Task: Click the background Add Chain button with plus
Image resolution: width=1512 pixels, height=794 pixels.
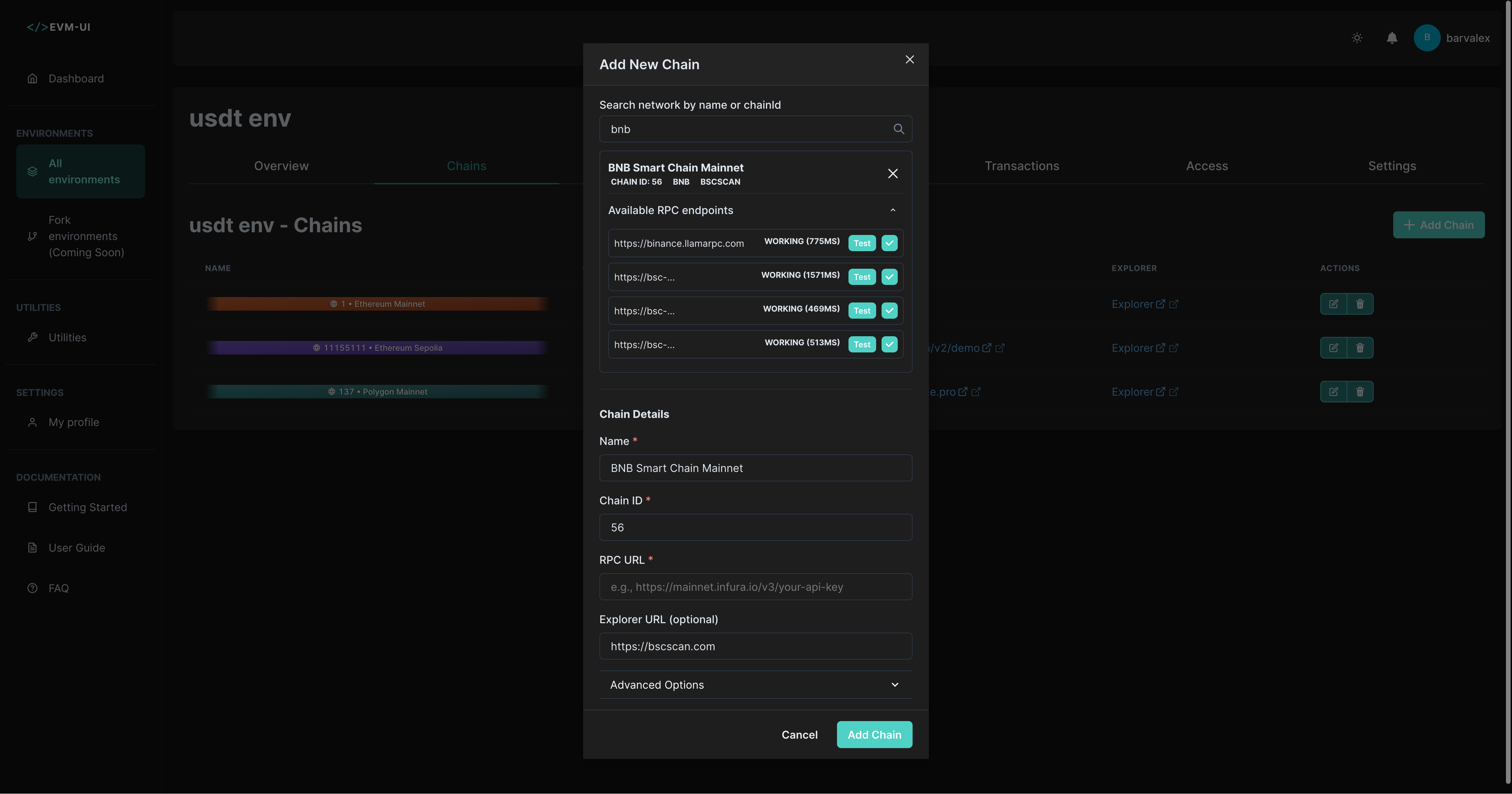Action: tap(1438, 225)
